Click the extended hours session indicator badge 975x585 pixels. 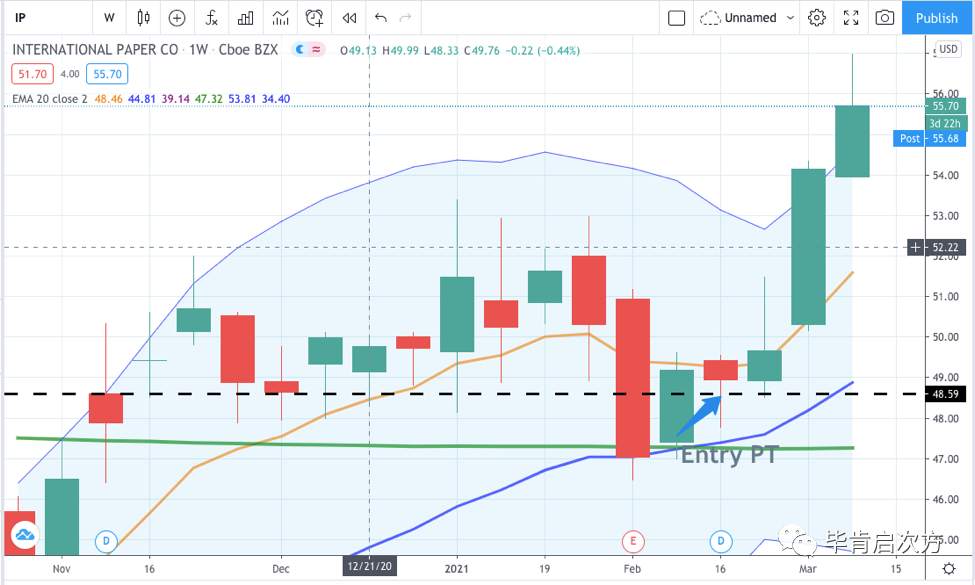click(309, 50)
